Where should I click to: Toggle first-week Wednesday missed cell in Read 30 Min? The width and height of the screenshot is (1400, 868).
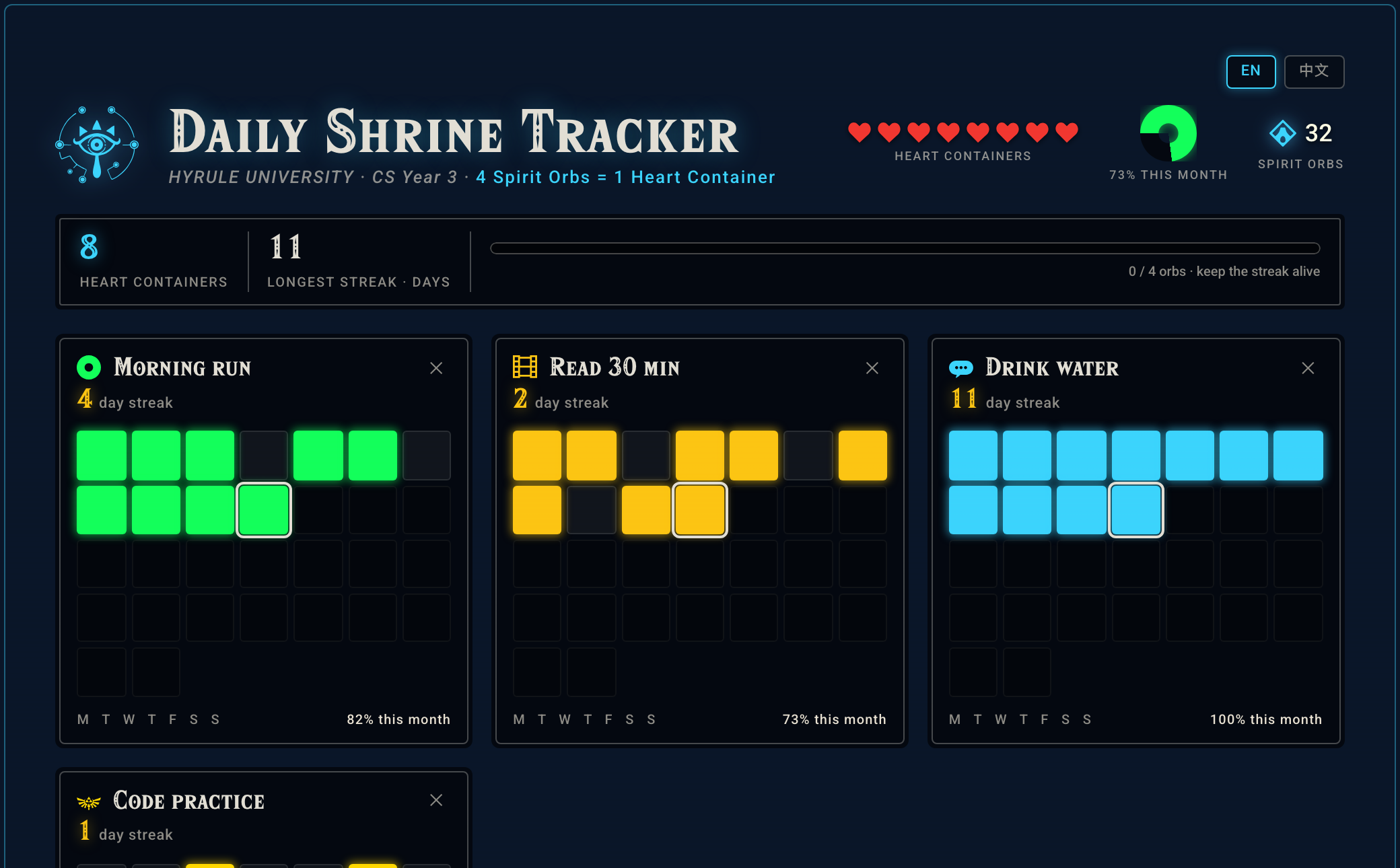[x=646, y=456]
